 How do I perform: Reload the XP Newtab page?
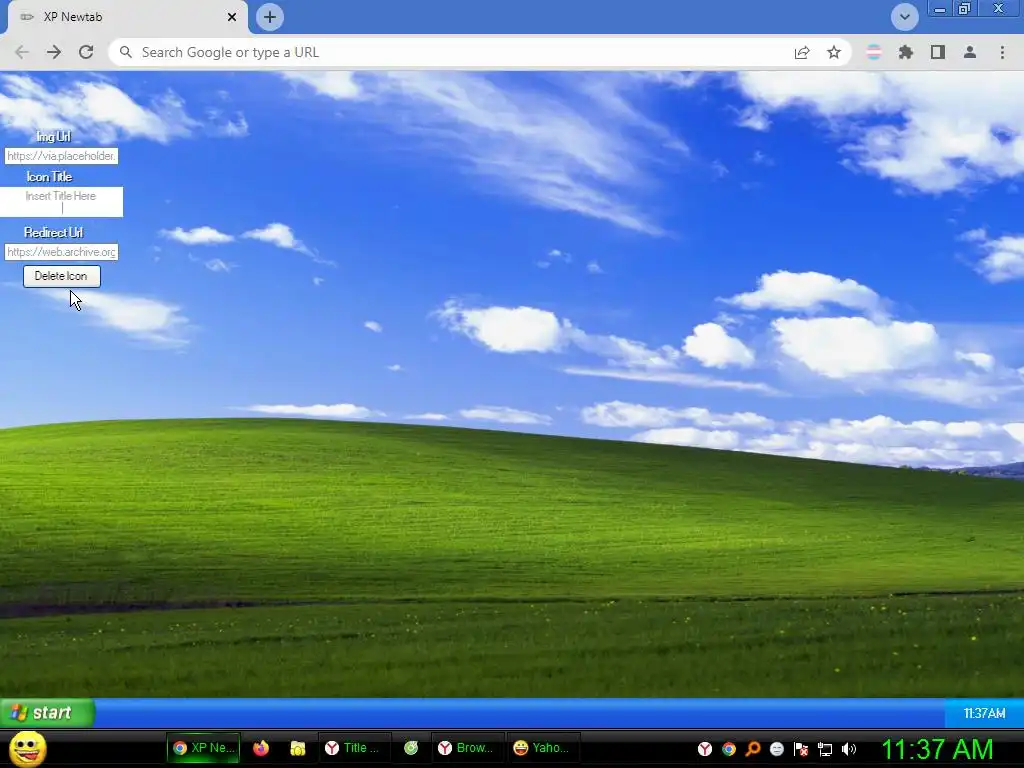coord(86,52)
